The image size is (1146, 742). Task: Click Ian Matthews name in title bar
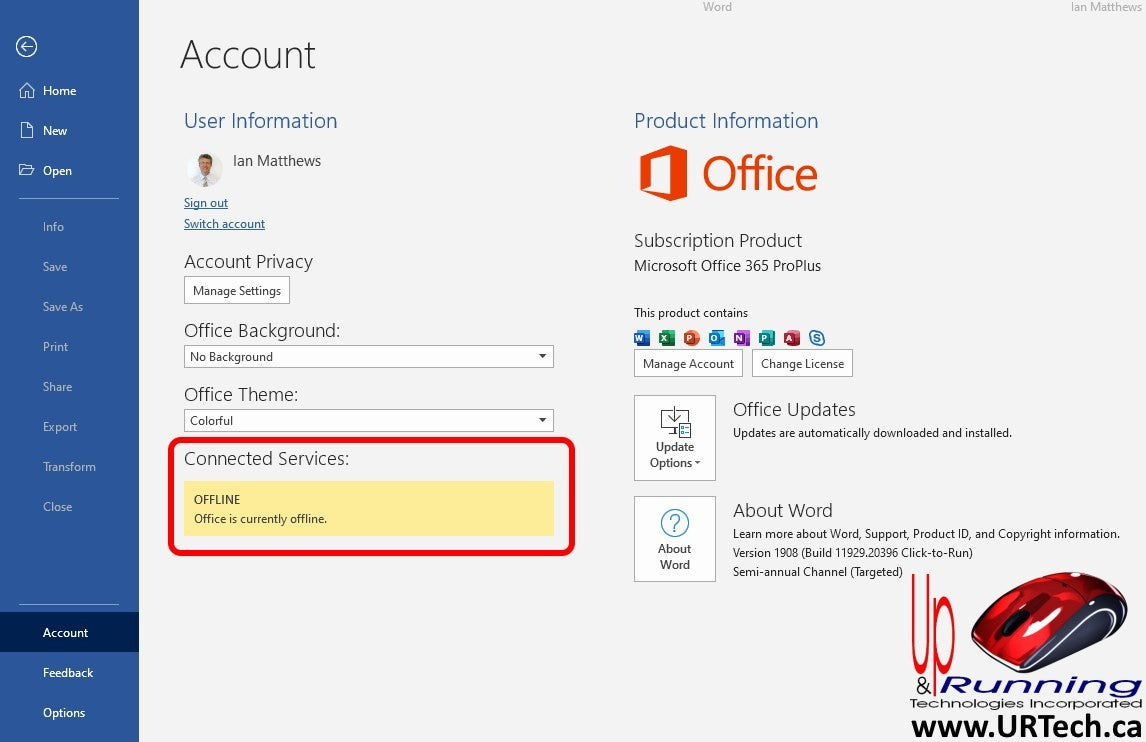tap(1107, 7)
